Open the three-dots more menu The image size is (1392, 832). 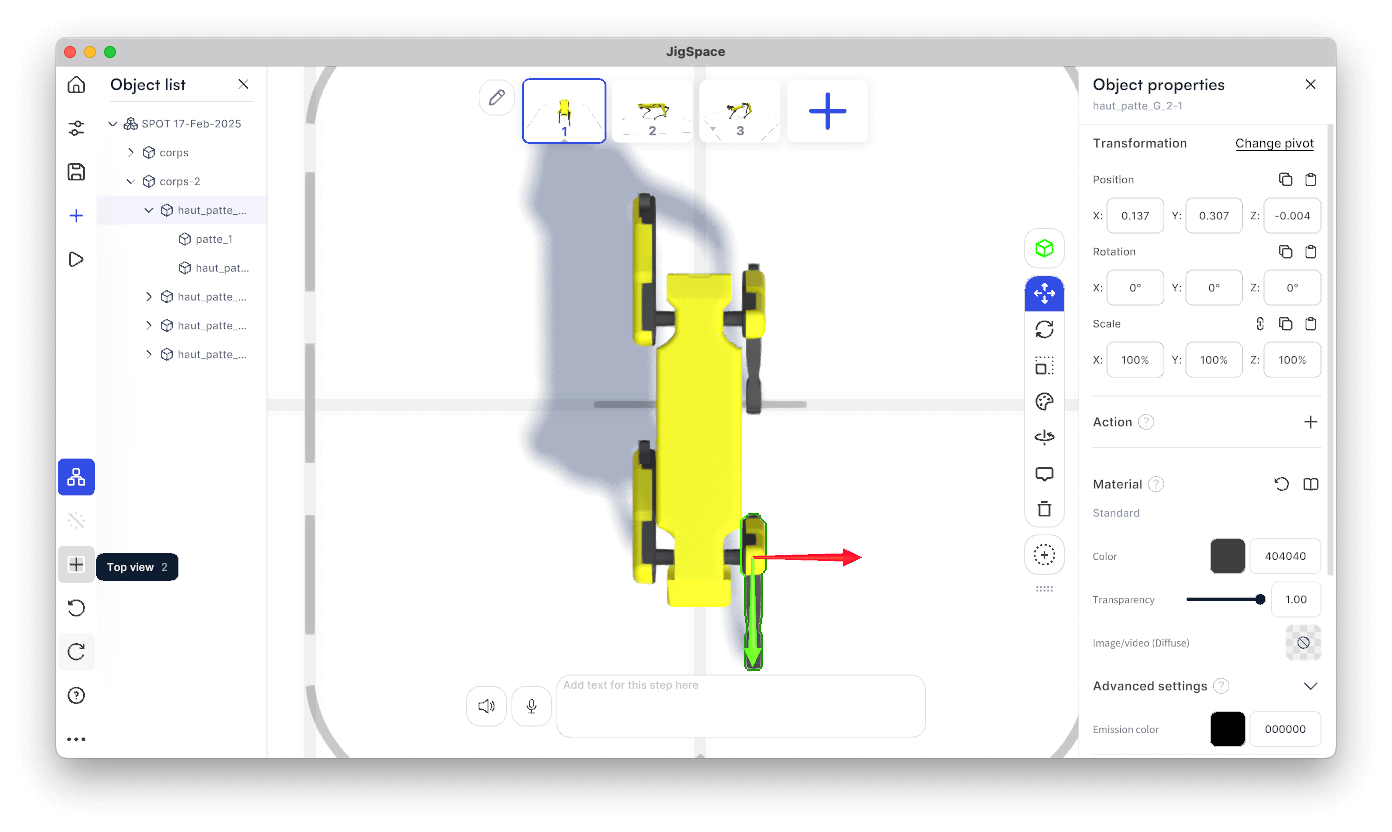click(76, 740)
